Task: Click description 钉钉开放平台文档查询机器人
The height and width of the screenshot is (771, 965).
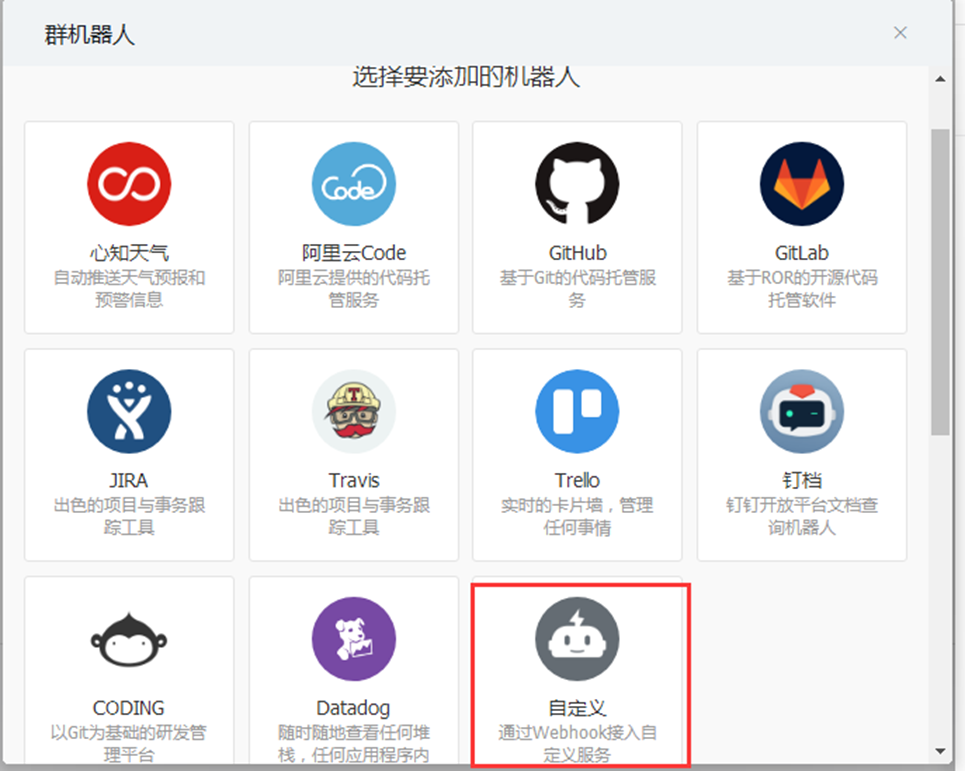Action: (802, 516)
